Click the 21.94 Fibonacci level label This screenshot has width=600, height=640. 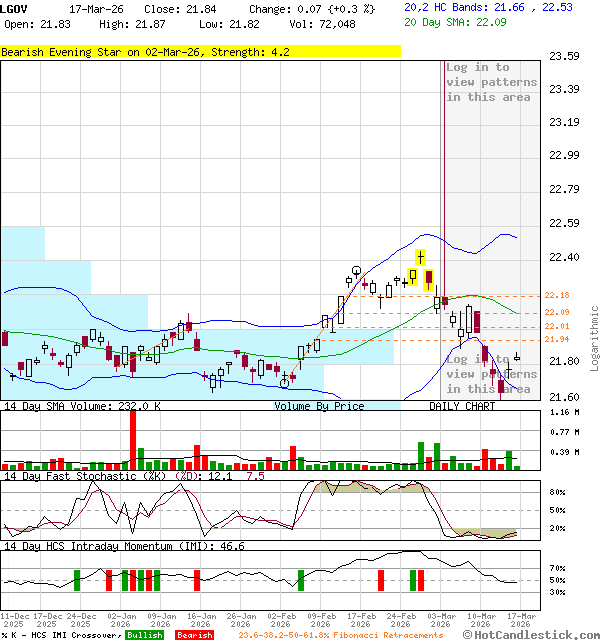(x=557, y=340)
